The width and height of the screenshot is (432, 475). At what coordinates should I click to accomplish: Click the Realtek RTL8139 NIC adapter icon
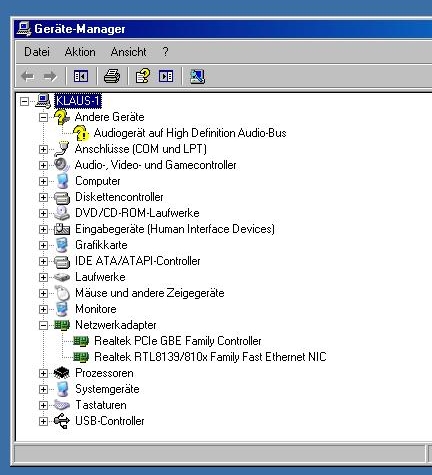[81, 357]
